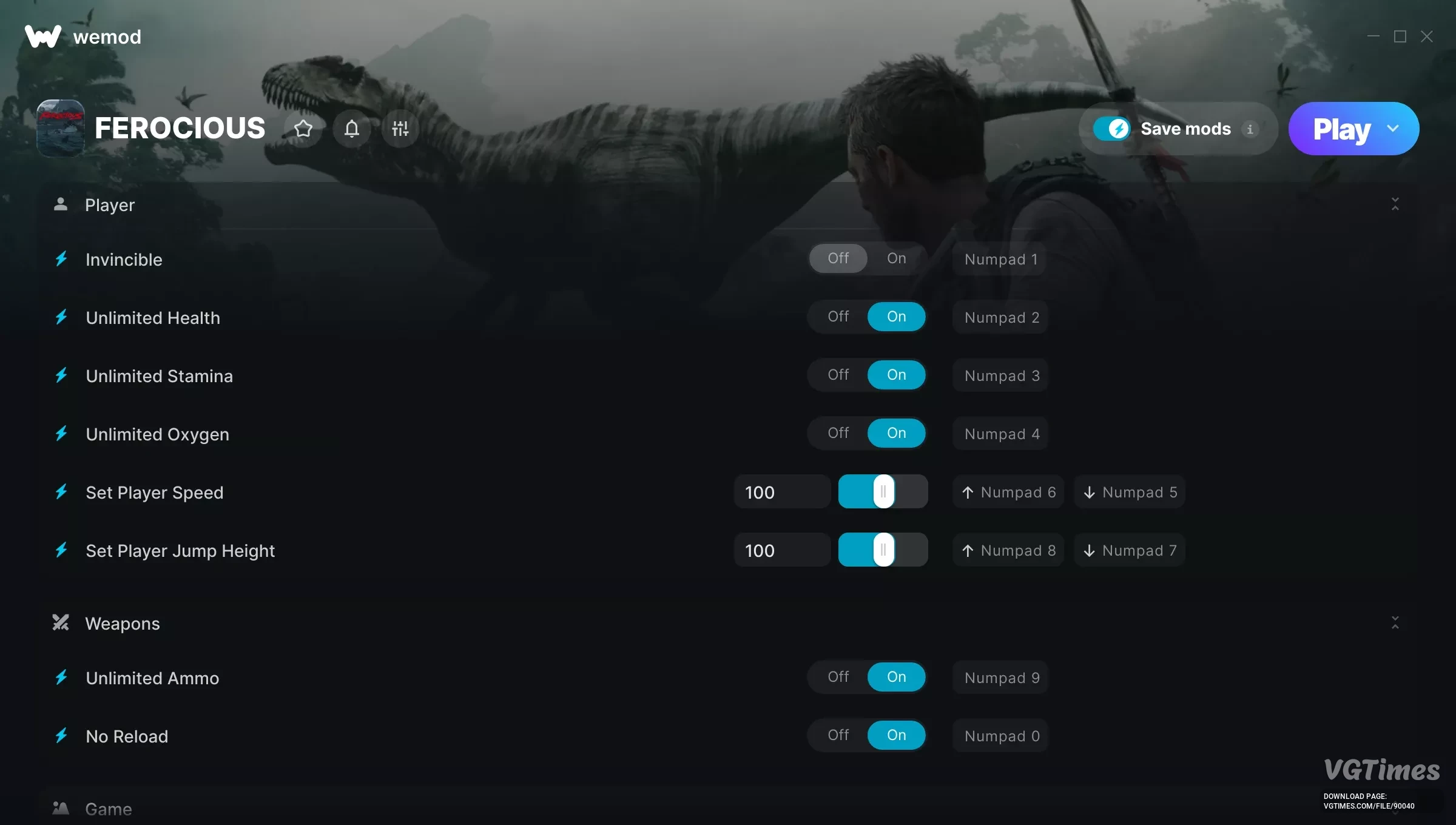Collapse the Weapons section chevron
Image resolution: width=1456 pixels, height=825 pixels.
tap(1395, 622)
